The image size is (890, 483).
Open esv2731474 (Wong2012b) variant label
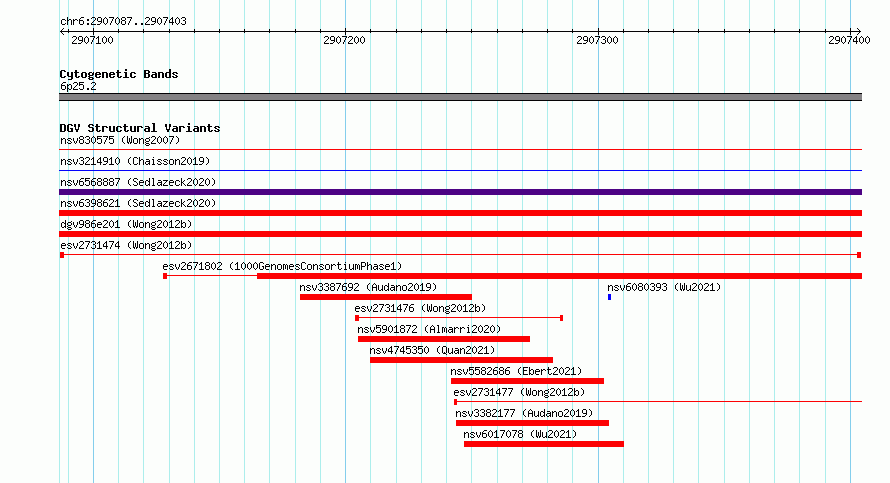[x=126, y=245]
